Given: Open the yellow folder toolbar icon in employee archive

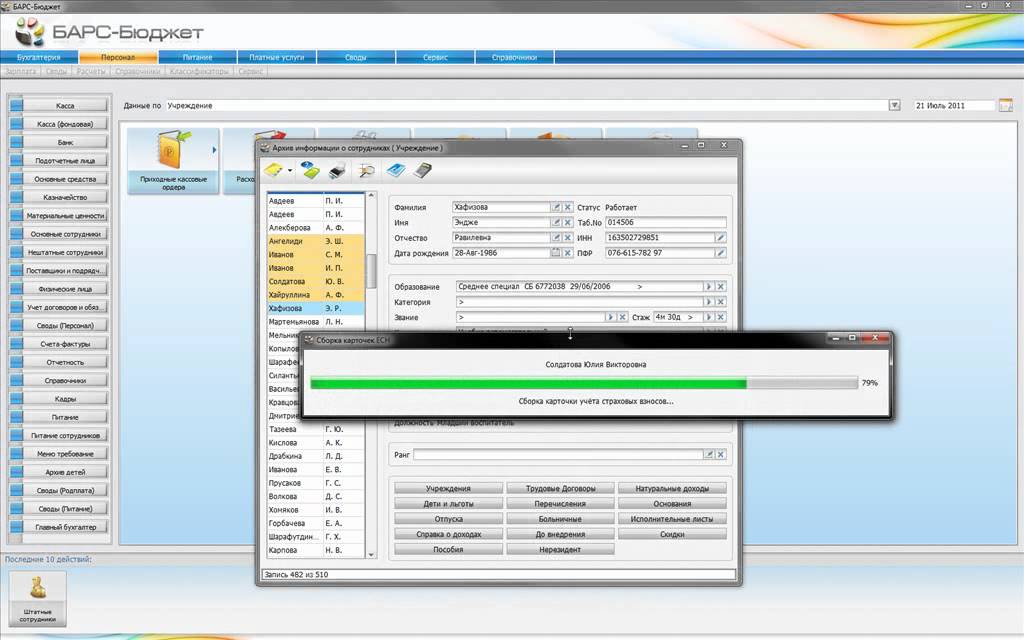Looking at the screenshot, I should tap(274, 171).
